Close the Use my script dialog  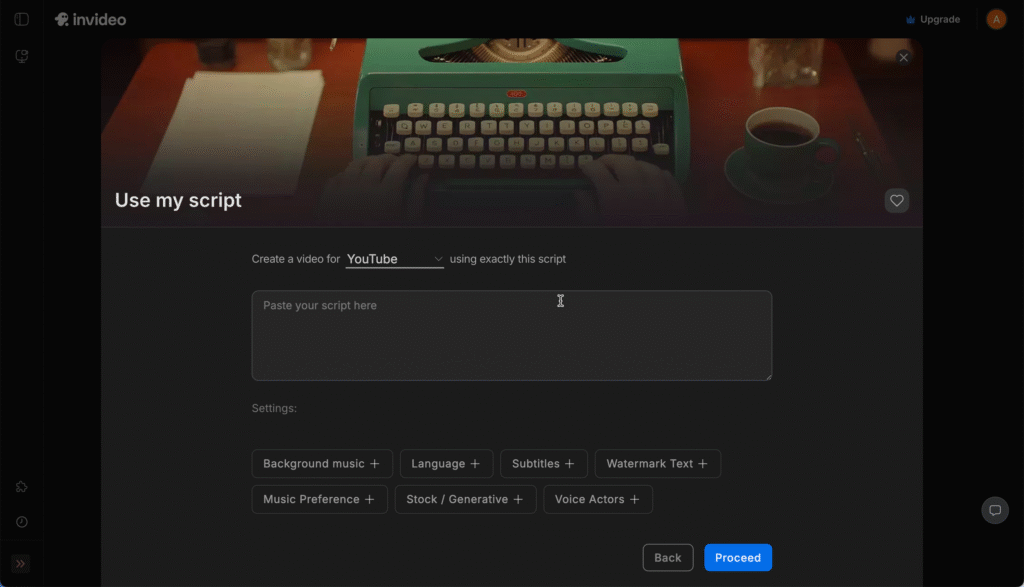(904, 58)
